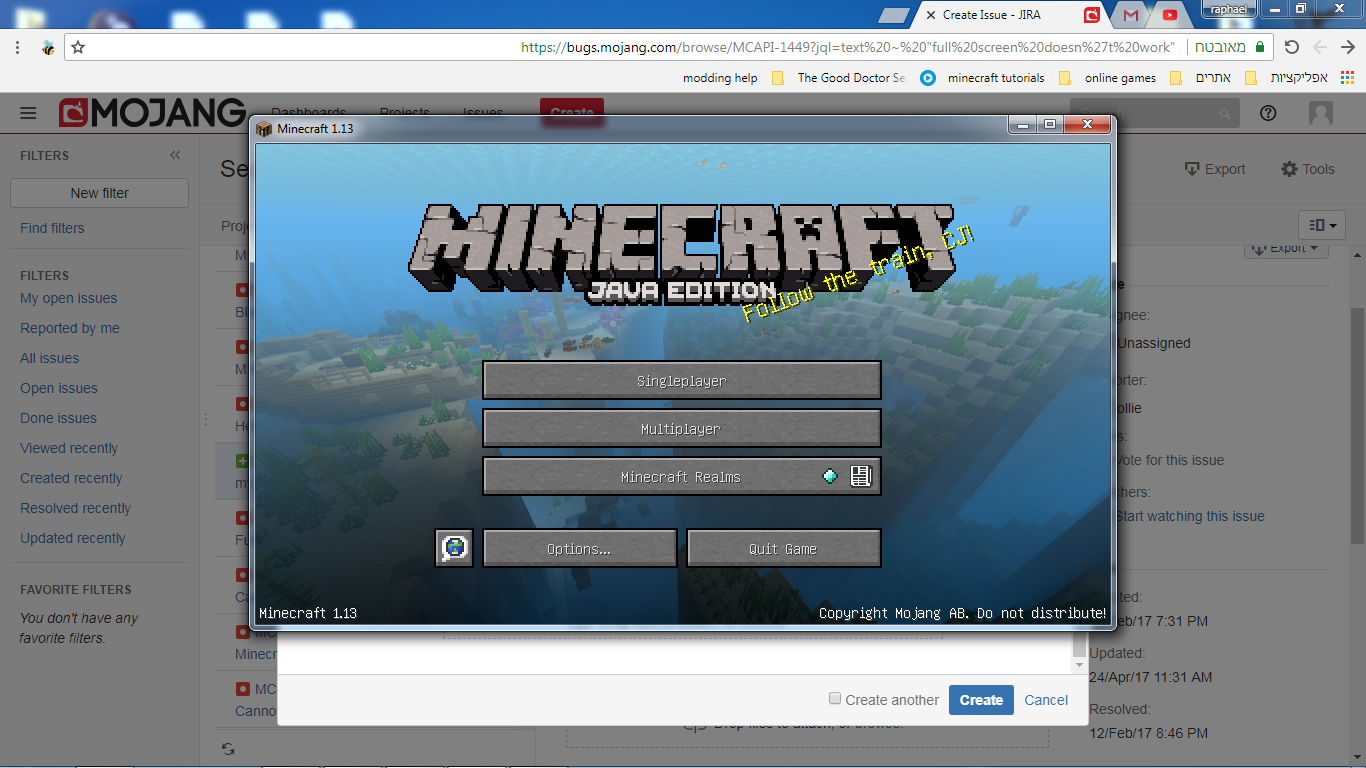The width and height of the screenshot is (1366, 768).
Task: Collapse the JIRA filters sidebar
Action: (x=175, y=155)
